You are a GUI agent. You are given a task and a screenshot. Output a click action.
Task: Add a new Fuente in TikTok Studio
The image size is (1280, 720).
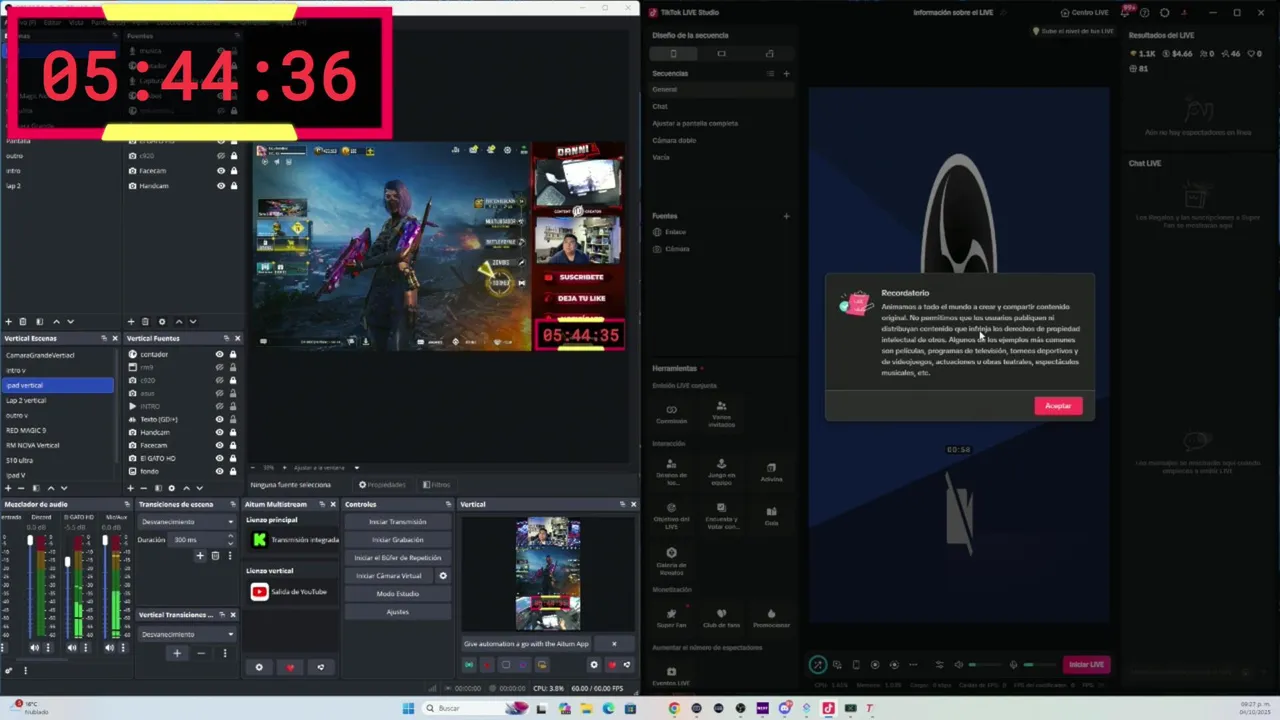786,216
